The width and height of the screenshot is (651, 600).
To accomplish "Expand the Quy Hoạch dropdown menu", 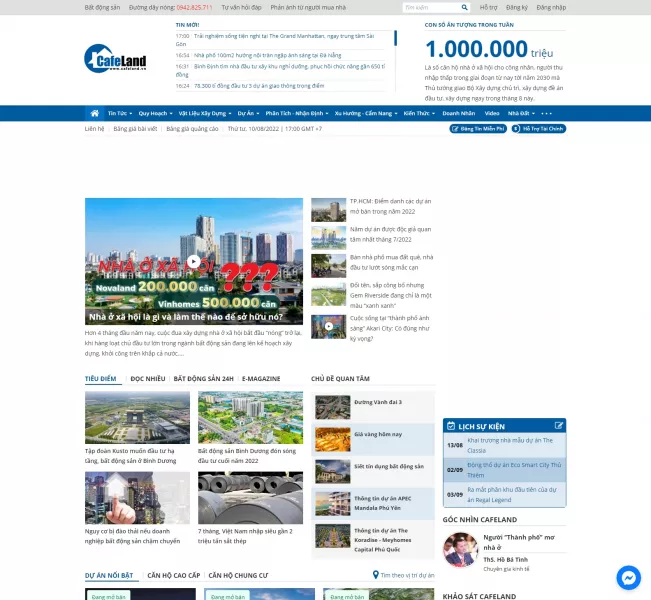I will pos(155,113).
